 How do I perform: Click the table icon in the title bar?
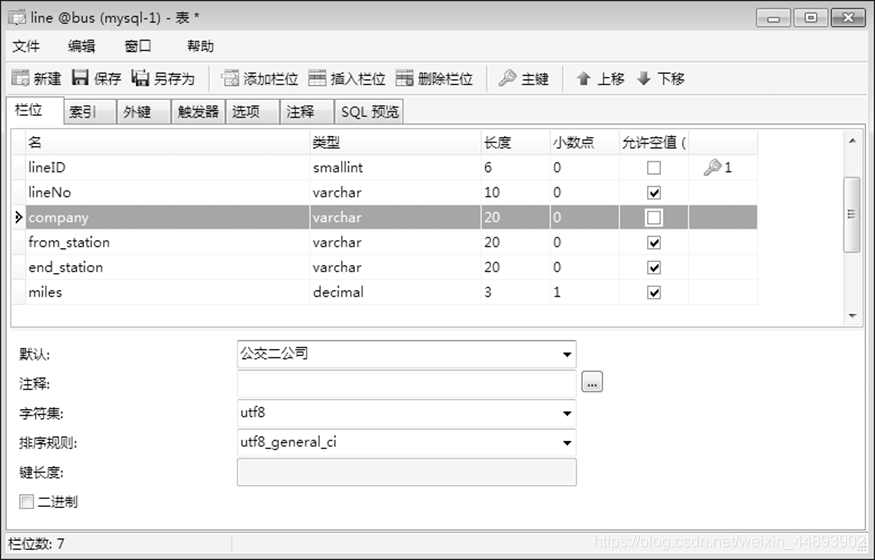(17, 18)
